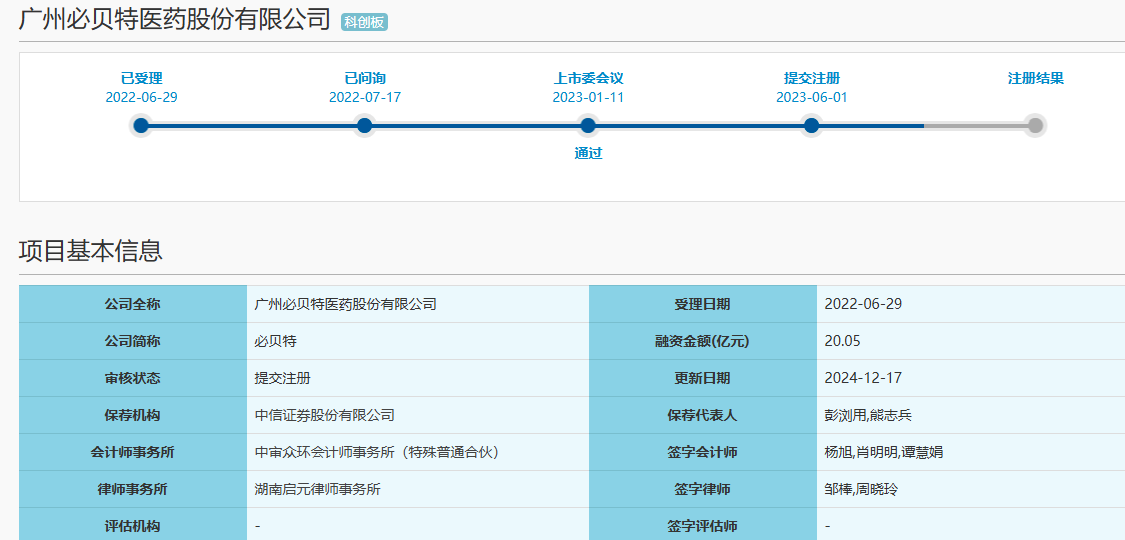The image size is (1125, 540).
Task: Select the 上市委会议 timeline dot
Action: [x=588, y=126]
